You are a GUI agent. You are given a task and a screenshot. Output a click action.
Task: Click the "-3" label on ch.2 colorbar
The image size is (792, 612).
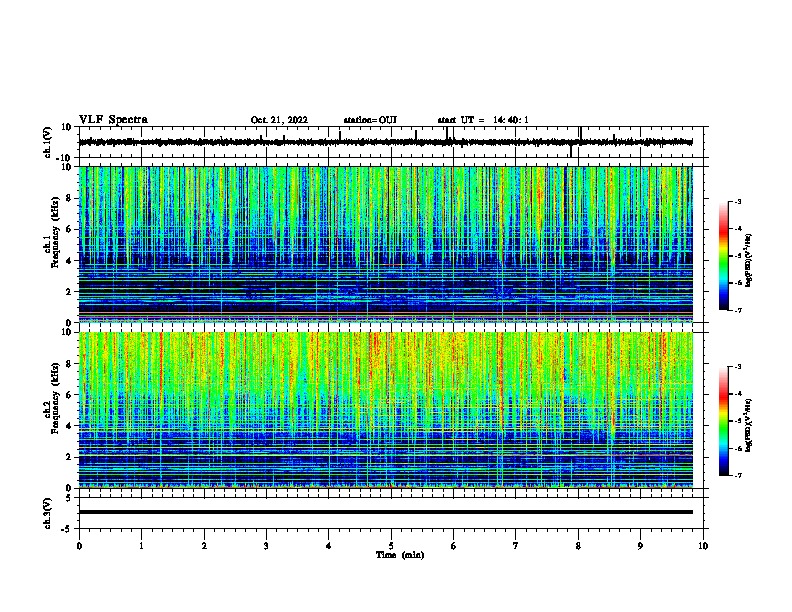737,367
